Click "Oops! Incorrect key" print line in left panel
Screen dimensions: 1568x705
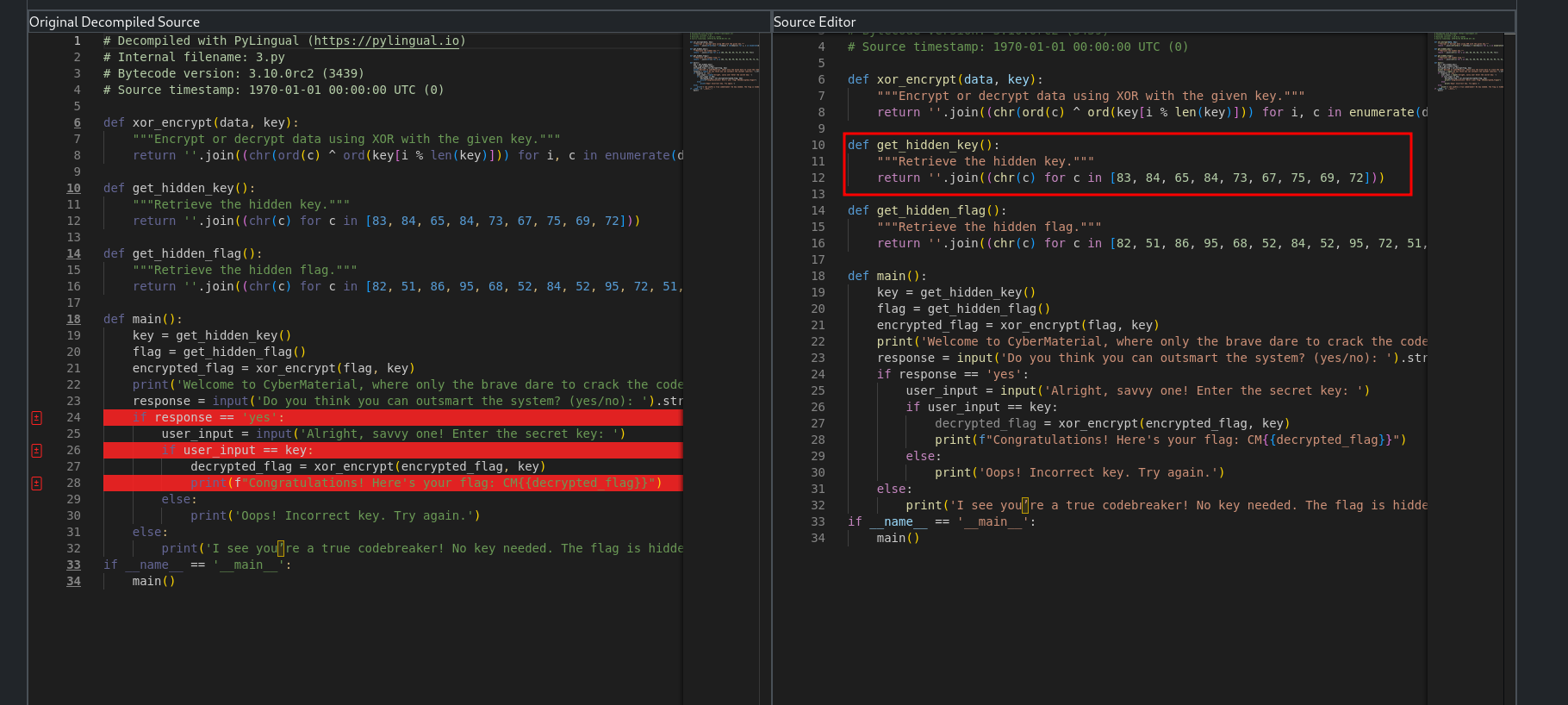pyautogui.click(x=335, y=515)
